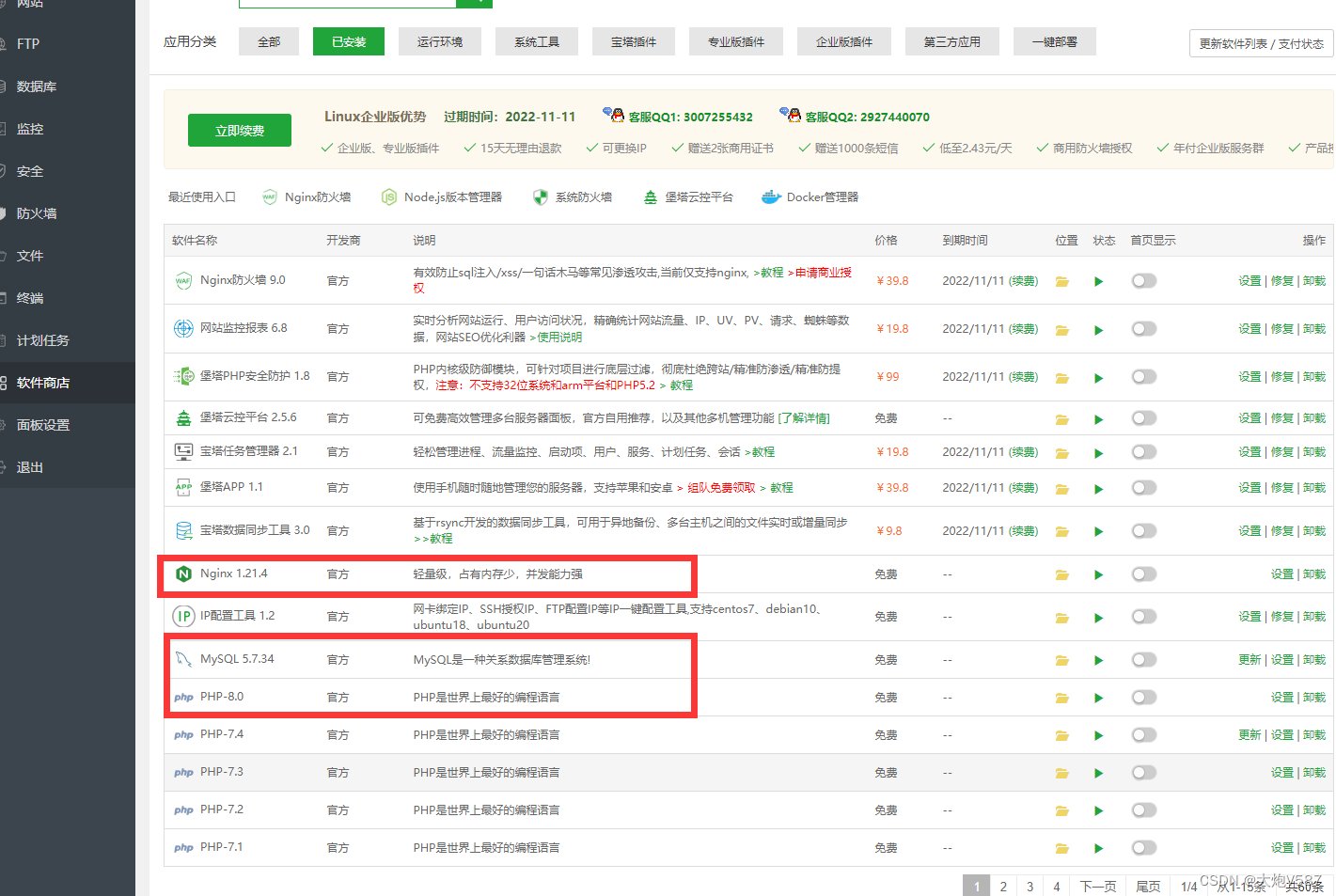Select the 运行环境 category tab
Viewport: 1336px width, 896px height.
pos(440,41)
